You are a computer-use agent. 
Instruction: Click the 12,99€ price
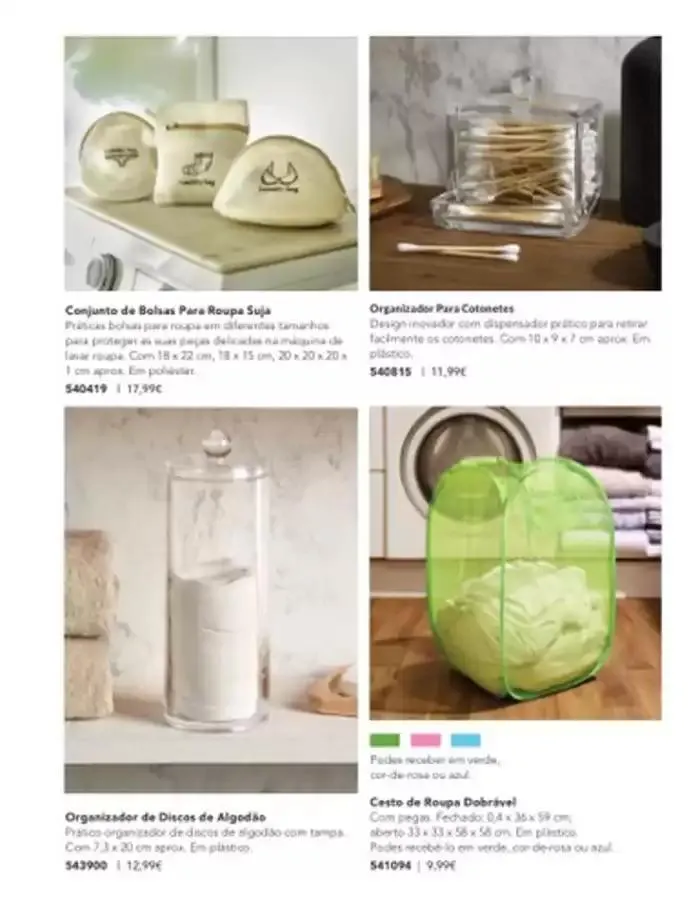pos(144,866)
